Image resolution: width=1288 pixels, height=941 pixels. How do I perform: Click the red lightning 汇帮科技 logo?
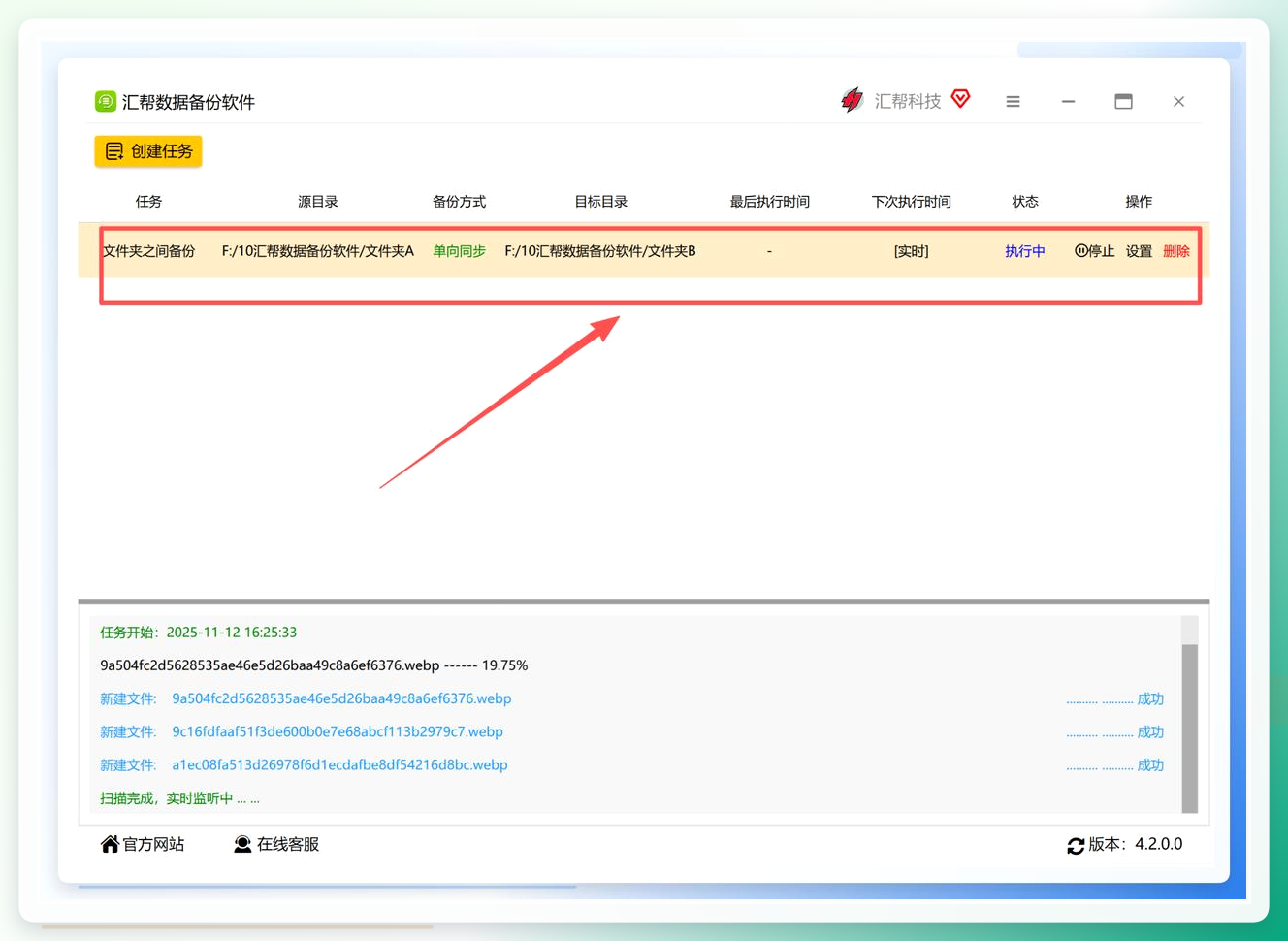[853, 100]
